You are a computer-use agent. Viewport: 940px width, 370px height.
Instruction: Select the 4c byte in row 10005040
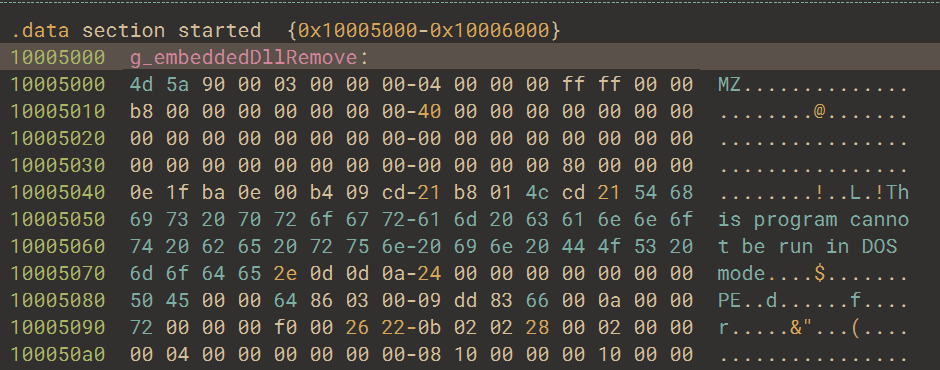point(538,192)
